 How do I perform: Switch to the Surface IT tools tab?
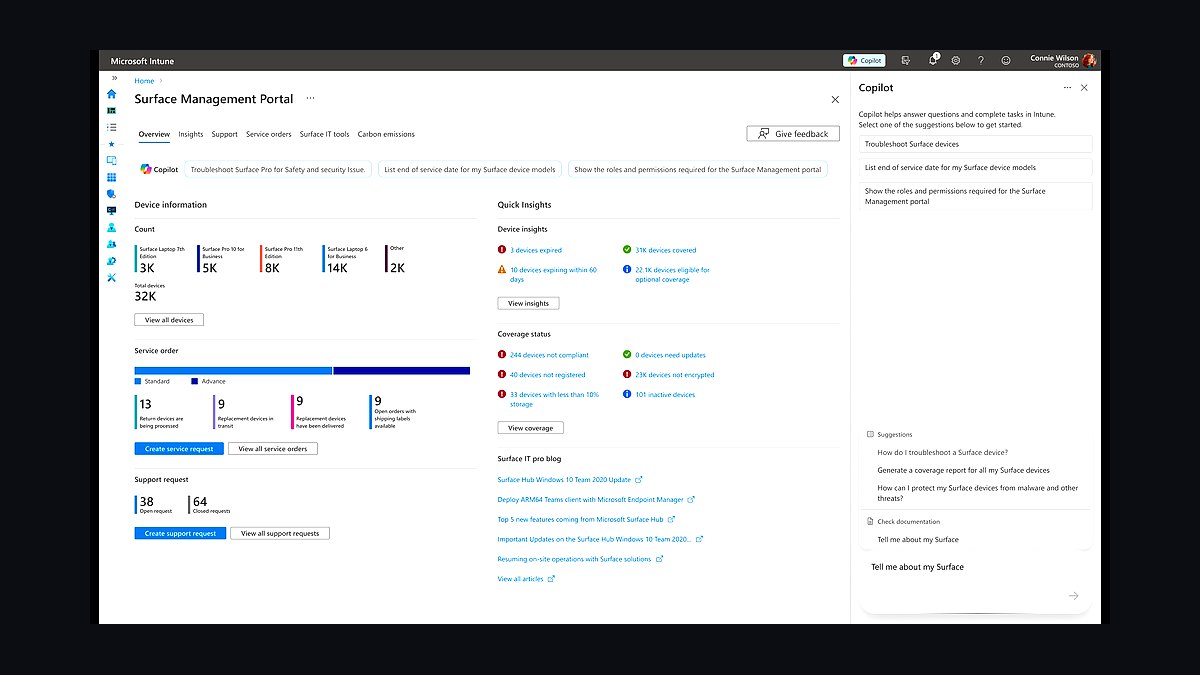325,134
